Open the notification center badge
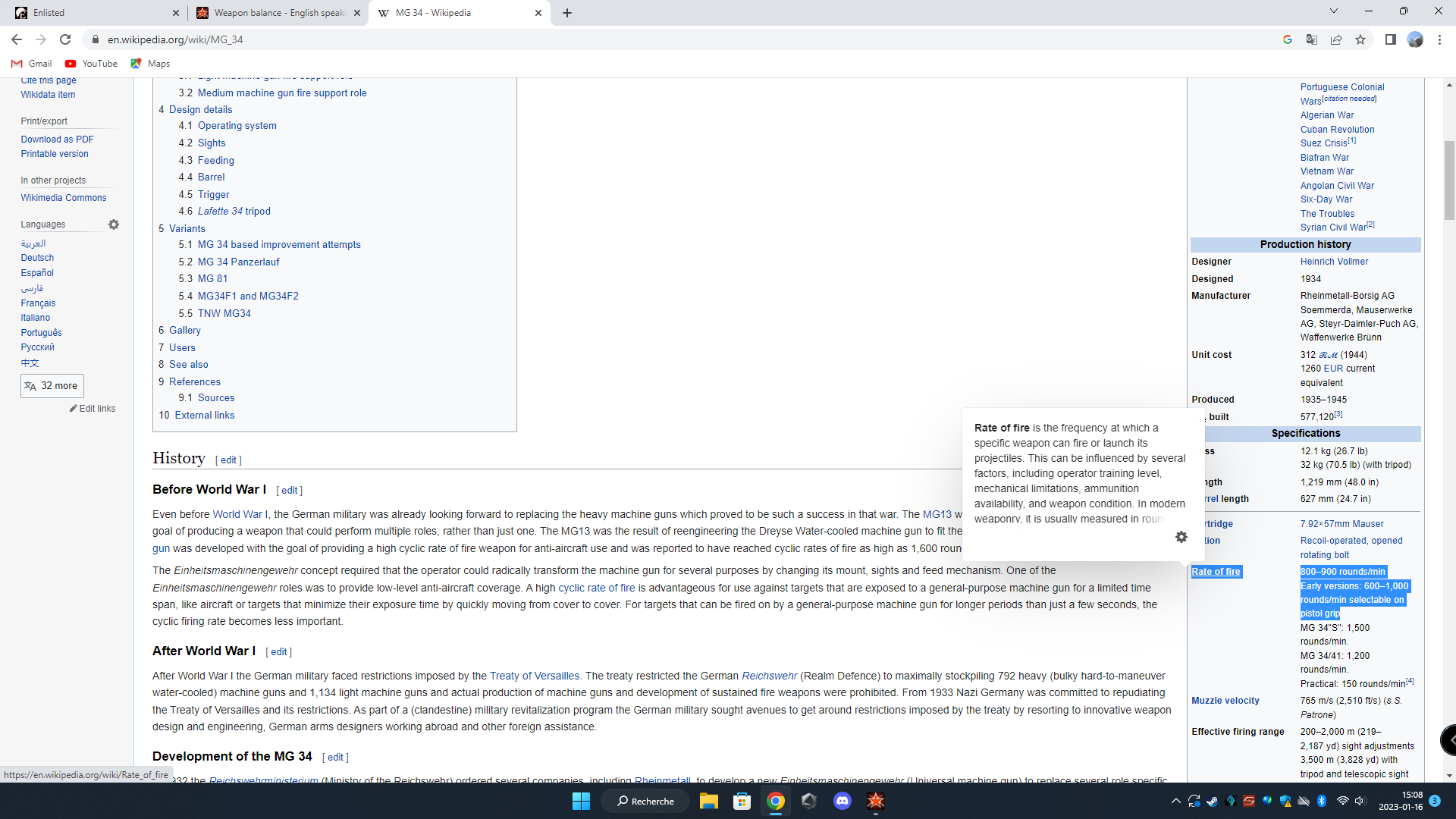Viewport: 1456px width, 819px height. coord(1435,801)
